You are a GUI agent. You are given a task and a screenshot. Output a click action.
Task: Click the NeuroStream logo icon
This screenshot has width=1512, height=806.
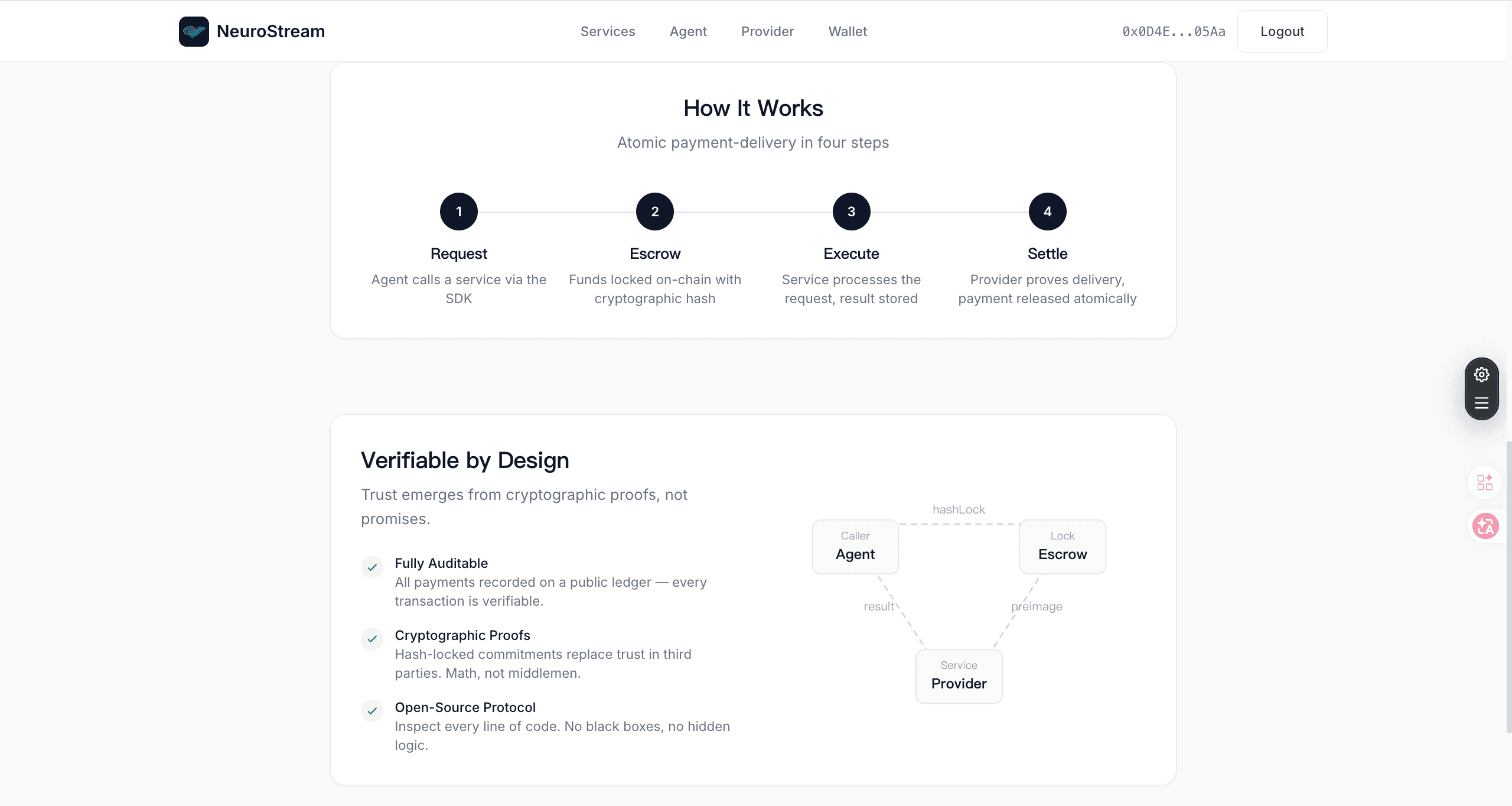click(x=194, y=31)
